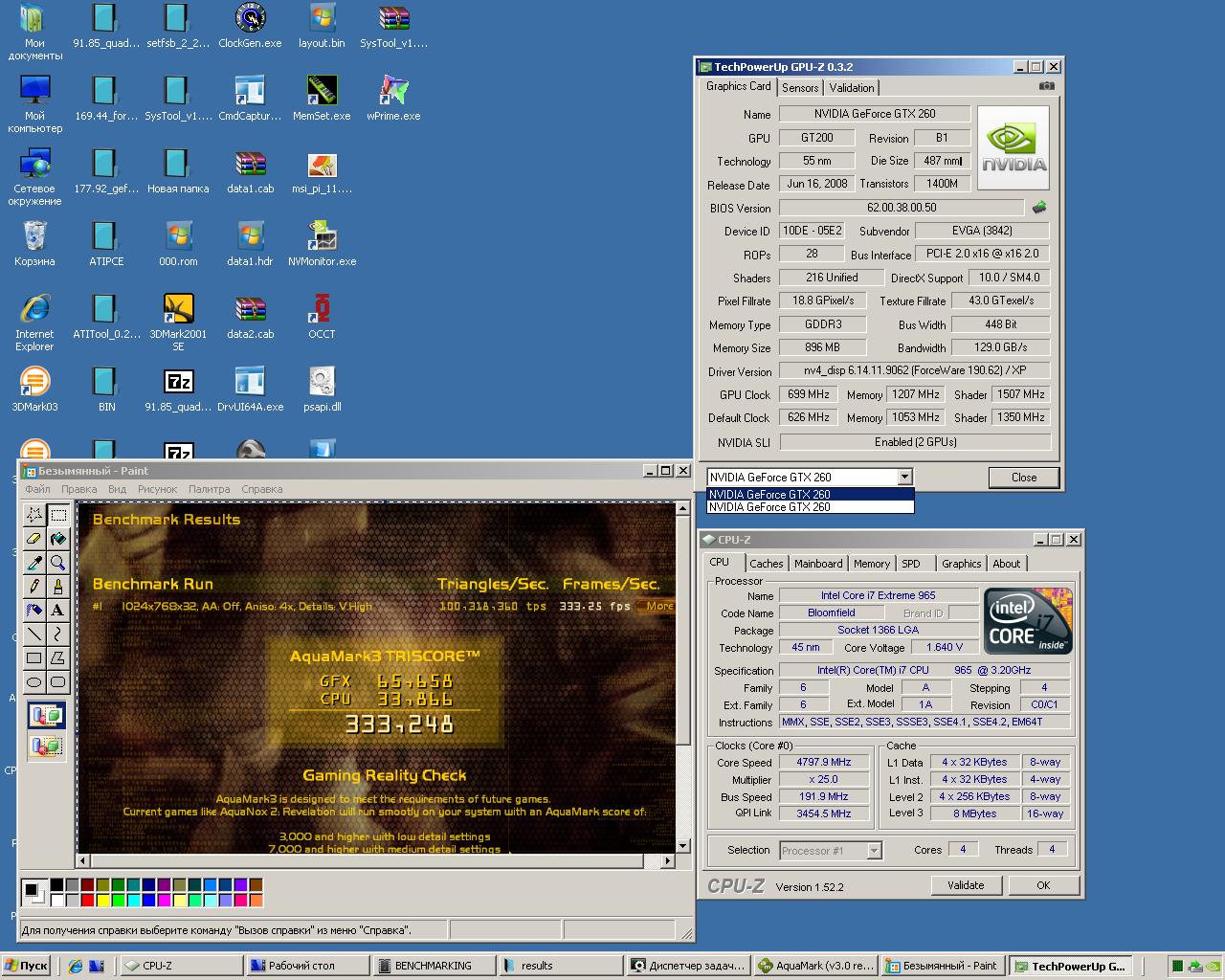Open MemSet.exe desktop icon
Viewport: 1225px width, 980px height.
coord(322,99)
